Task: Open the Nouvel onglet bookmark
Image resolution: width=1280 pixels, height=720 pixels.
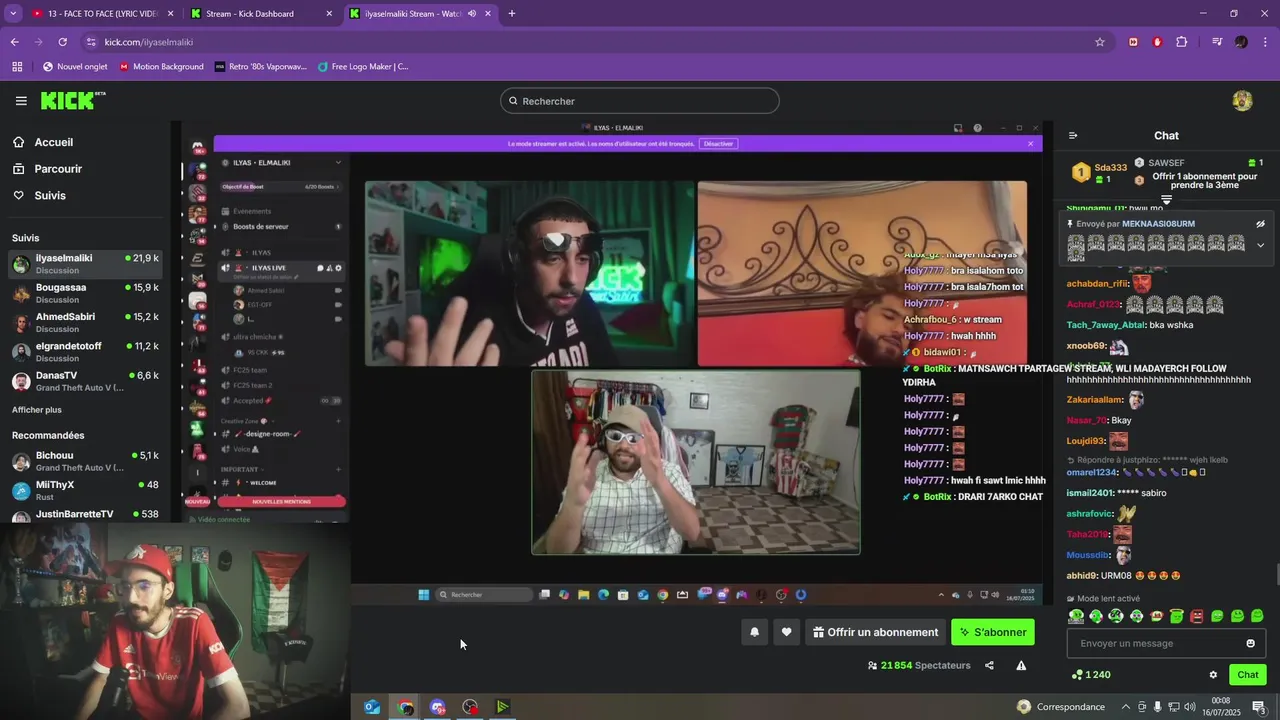Action: pos(75,67)
